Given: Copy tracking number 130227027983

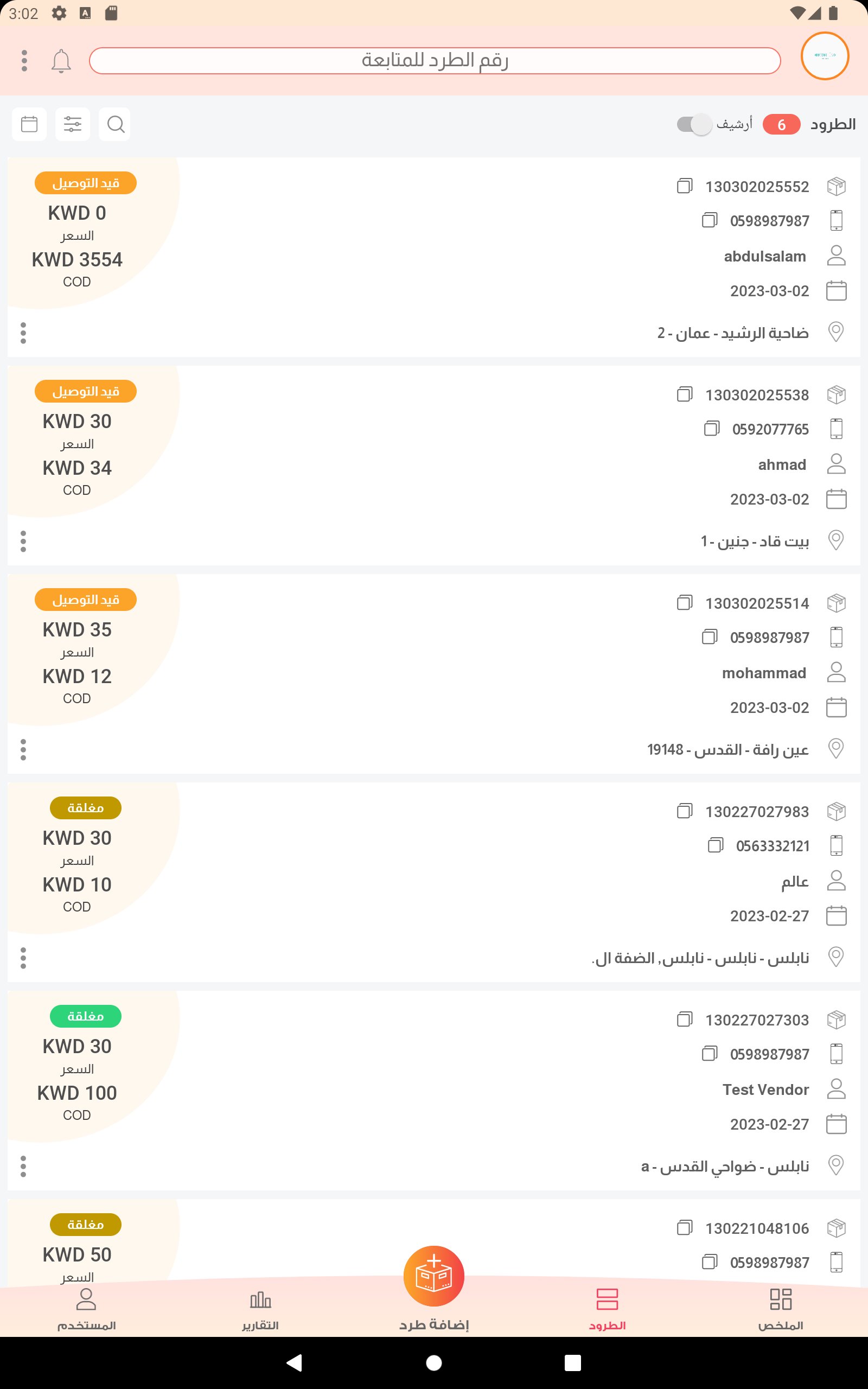Looking at the screenshot, I should [684, 811].
